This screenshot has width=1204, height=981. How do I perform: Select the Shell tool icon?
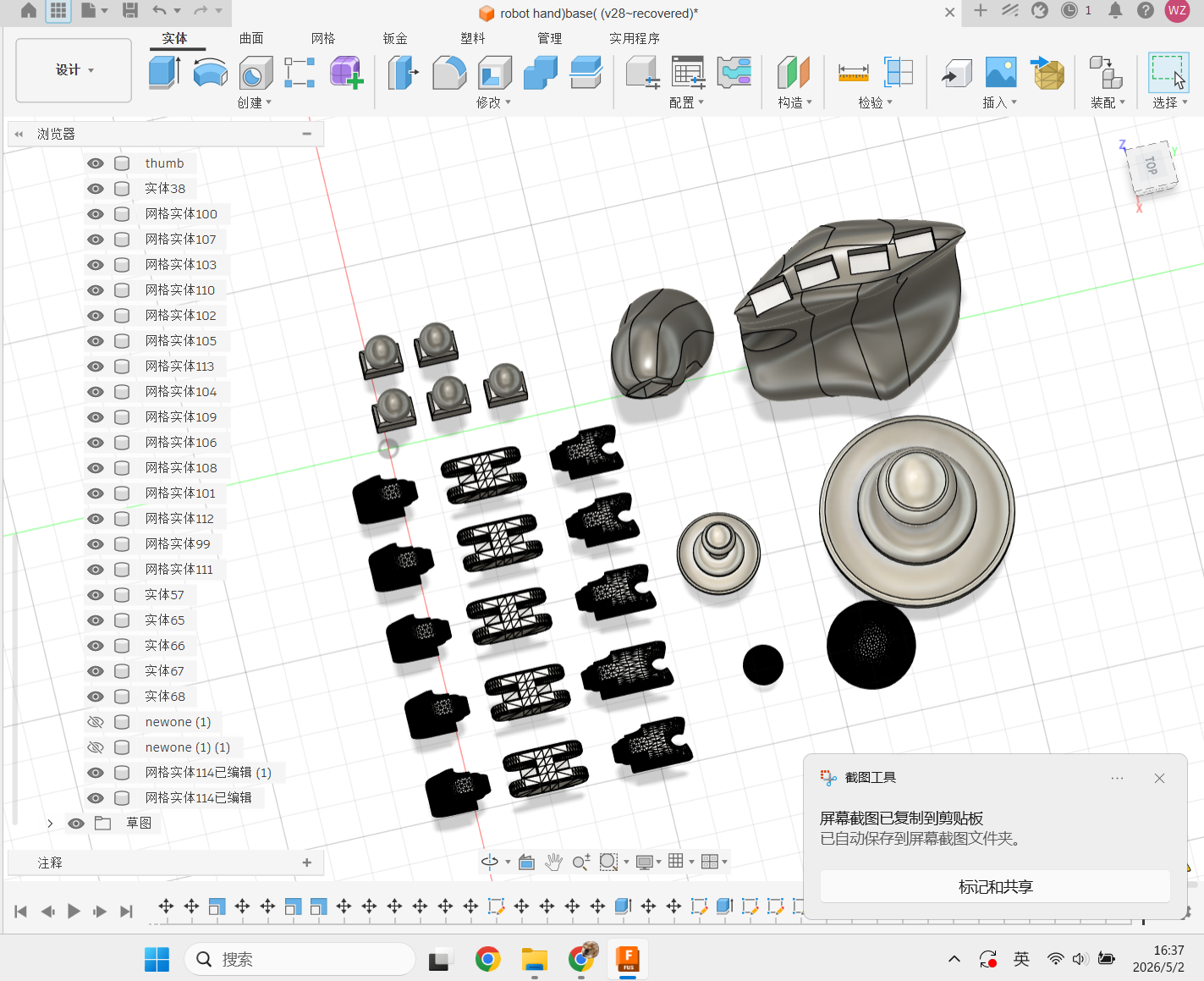(495, 73)
